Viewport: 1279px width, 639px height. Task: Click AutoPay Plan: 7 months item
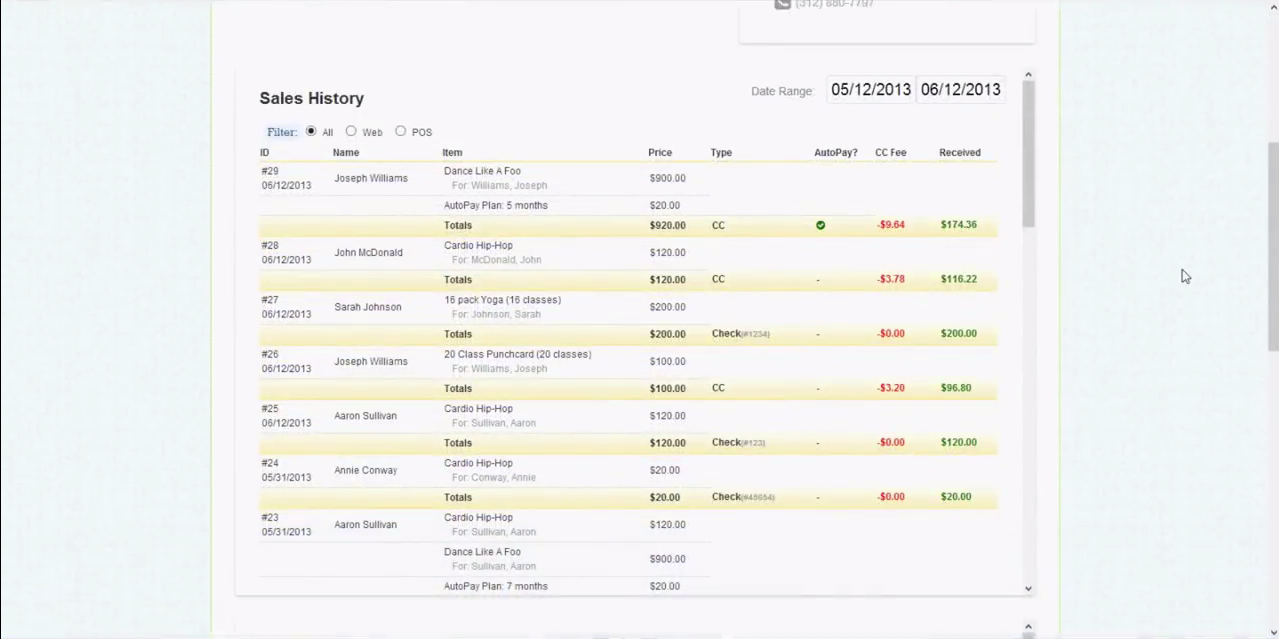click(496, 586)
